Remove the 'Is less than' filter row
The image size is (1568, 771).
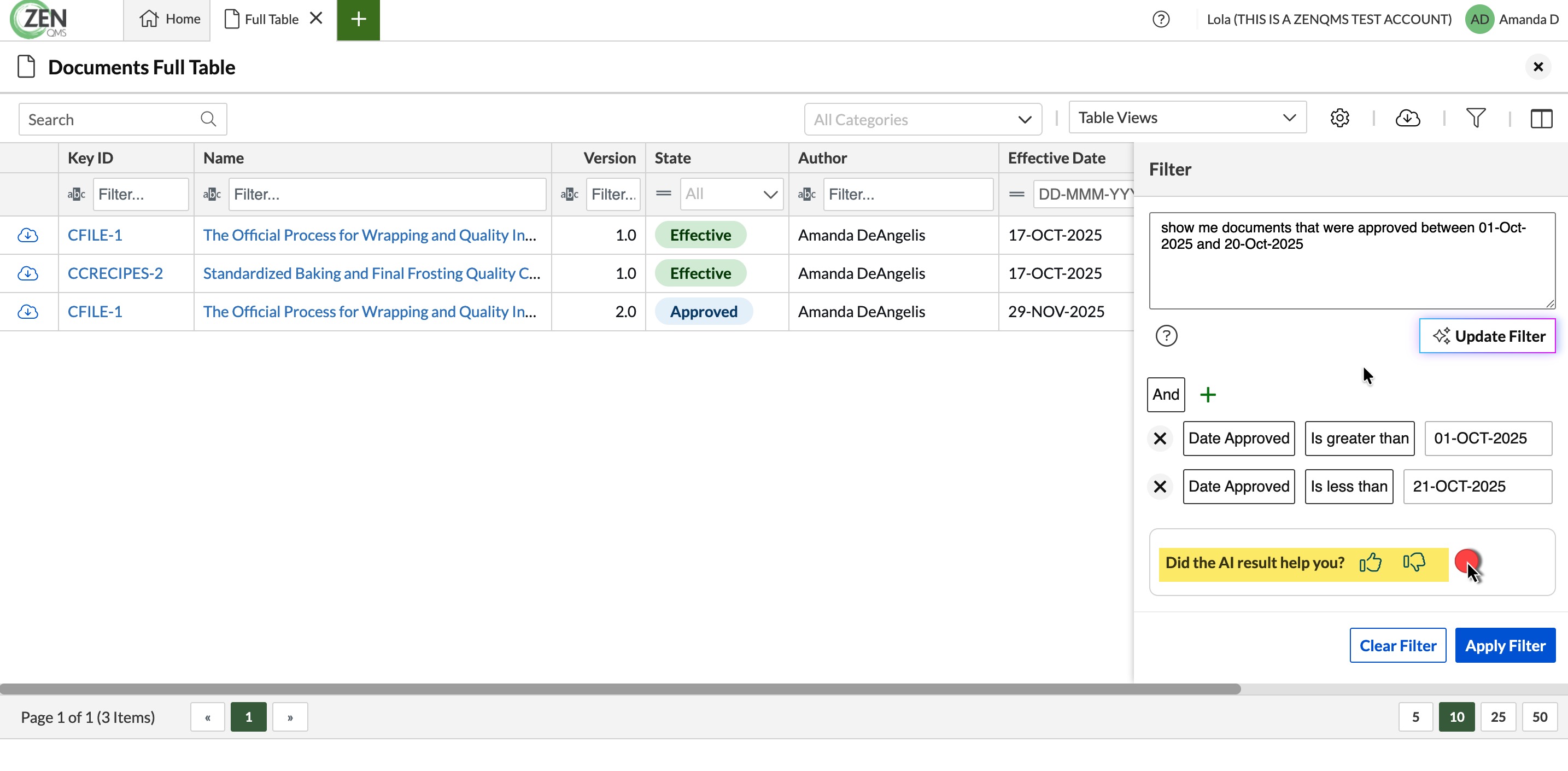pyautogui.click(x=1160, y=487)
